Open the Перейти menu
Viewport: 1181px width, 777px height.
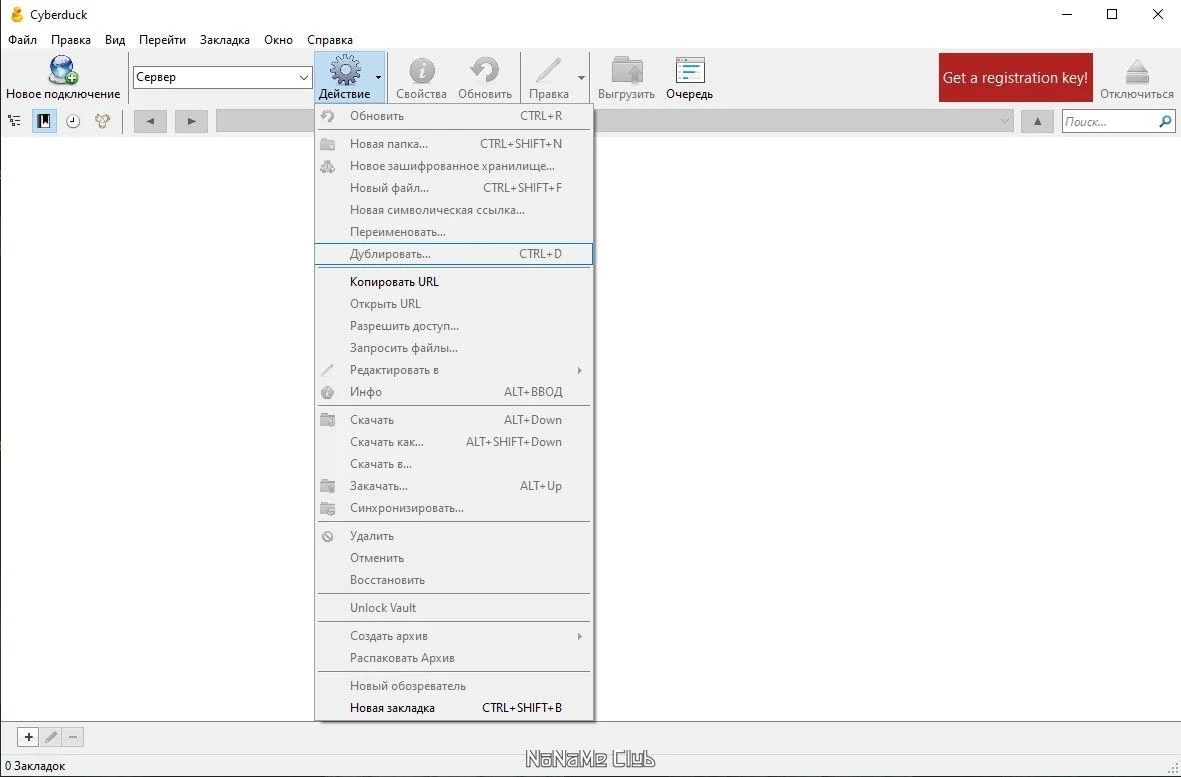pyautogui.click(x=162, y=40)
